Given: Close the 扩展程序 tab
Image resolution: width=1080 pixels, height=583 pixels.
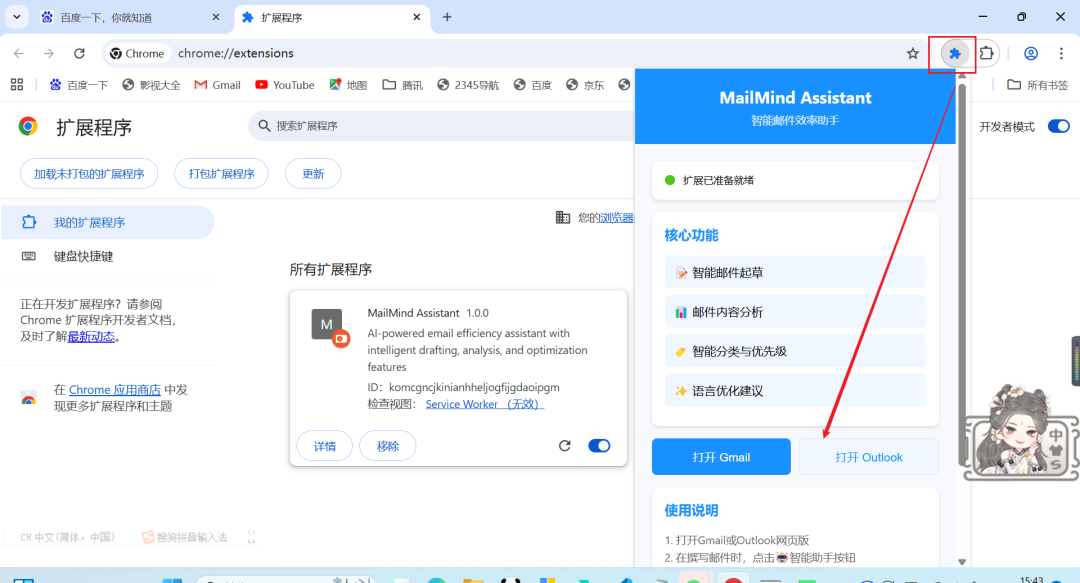Looking at the screenshot, I should (x=417, y=17).
